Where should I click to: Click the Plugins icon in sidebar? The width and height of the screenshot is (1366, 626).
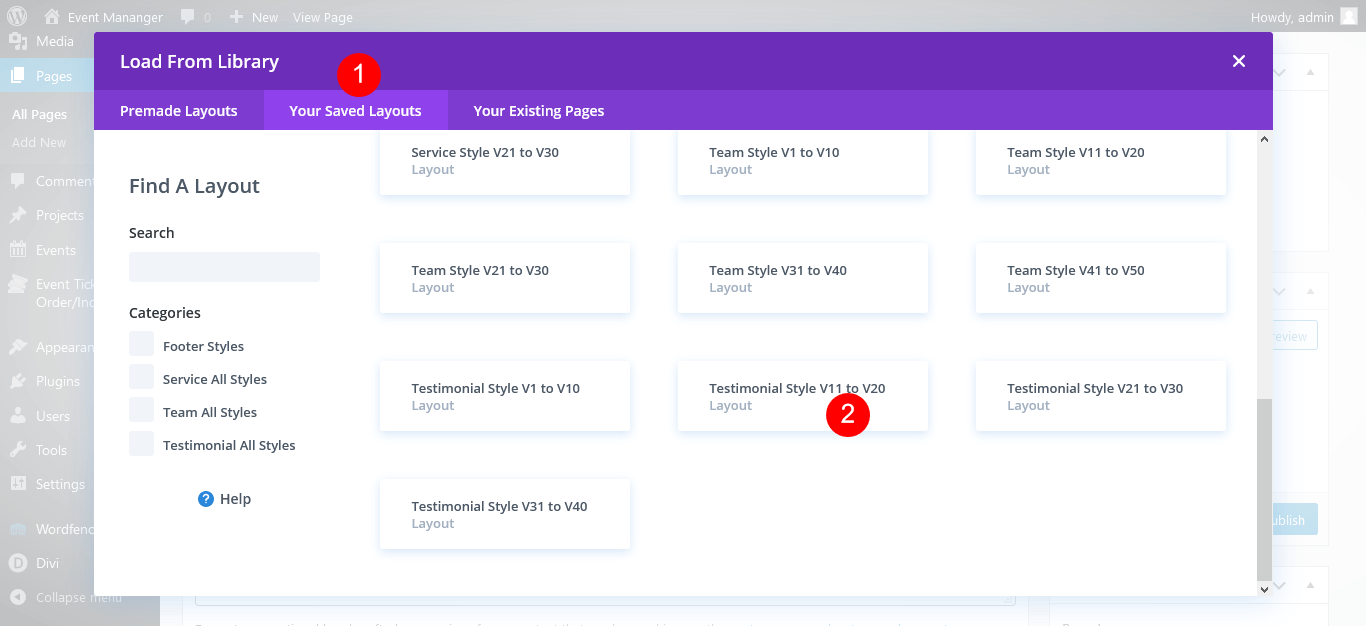coord(18,381)
